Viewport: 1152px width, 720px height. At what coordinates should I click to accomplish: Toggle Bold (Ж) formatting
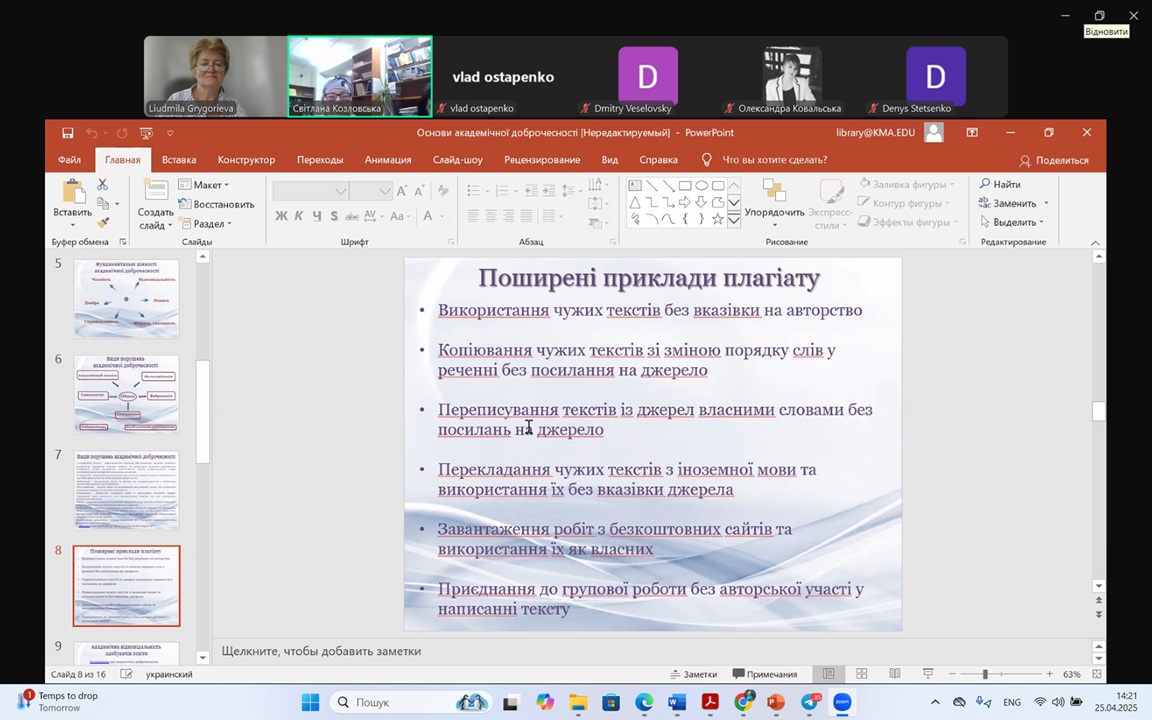(x=281, y=216)
